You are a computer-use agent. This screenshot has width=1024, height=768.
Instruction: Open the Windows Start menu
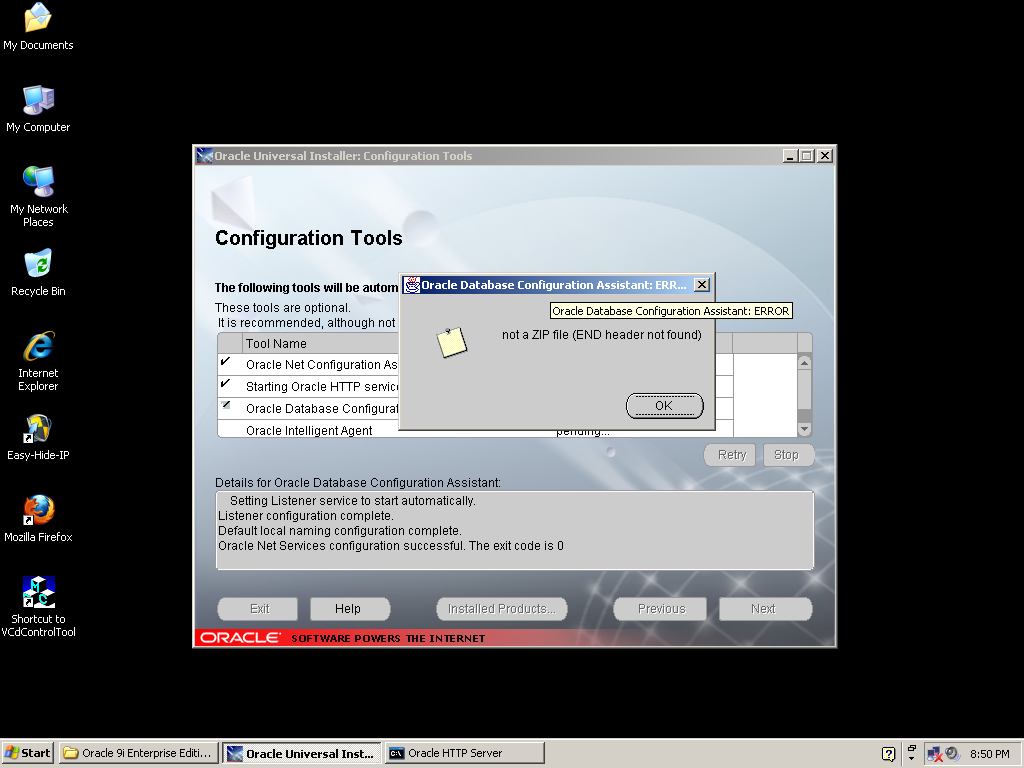pos(28,753)
